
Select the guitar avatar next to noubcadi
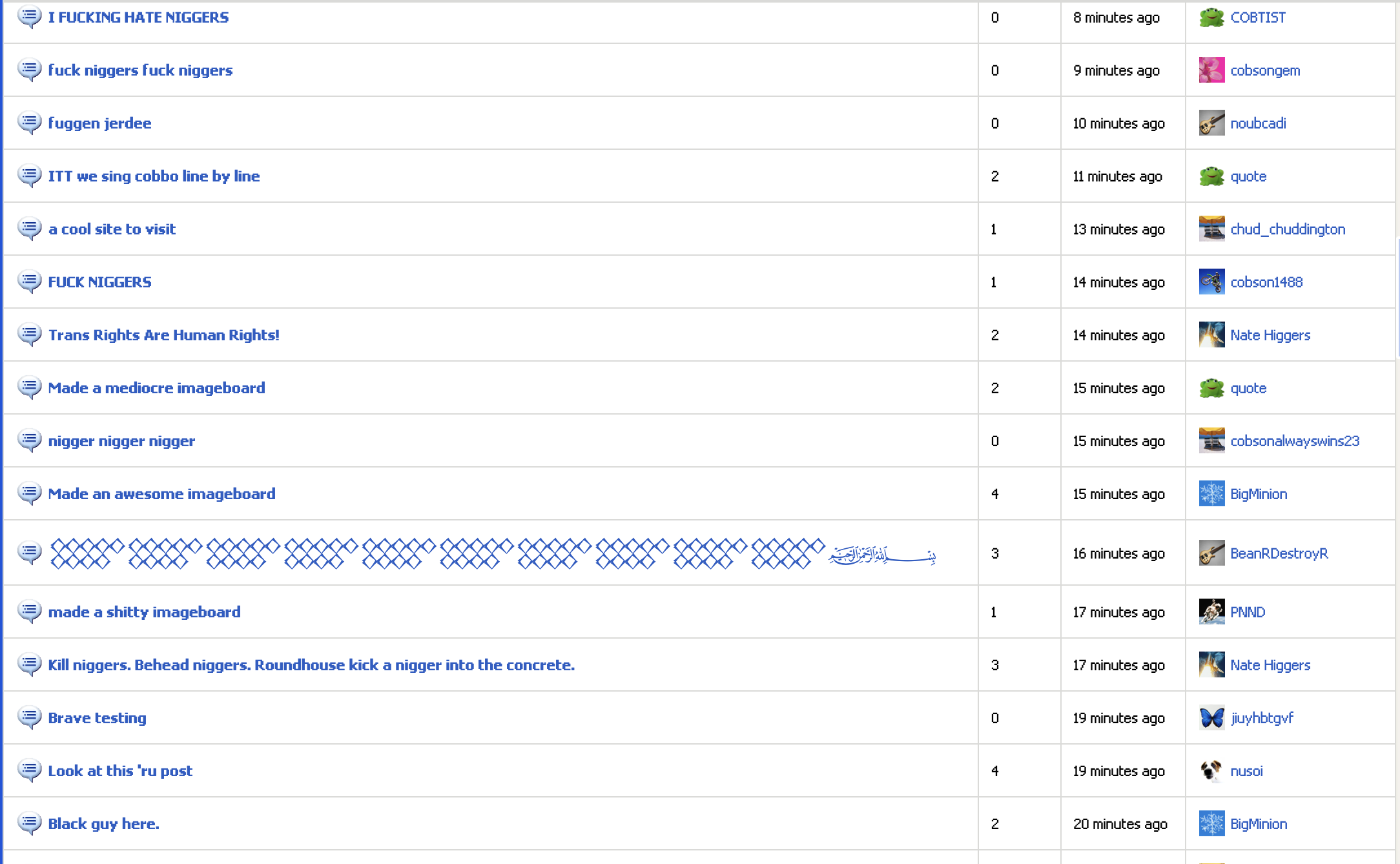[1211, 123]
